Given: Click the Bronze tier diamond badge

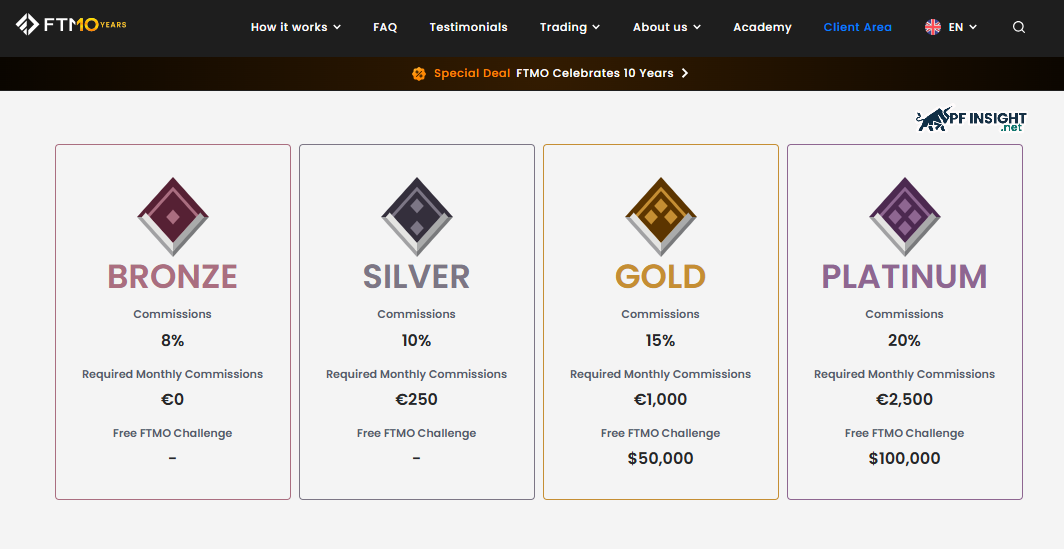Looking at the screenshot, I should coord(172,217).
